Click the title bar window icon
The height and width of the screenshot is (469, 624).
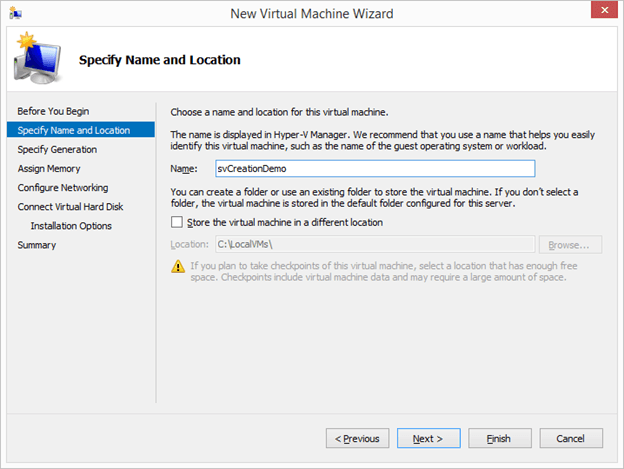coord(14,13)
